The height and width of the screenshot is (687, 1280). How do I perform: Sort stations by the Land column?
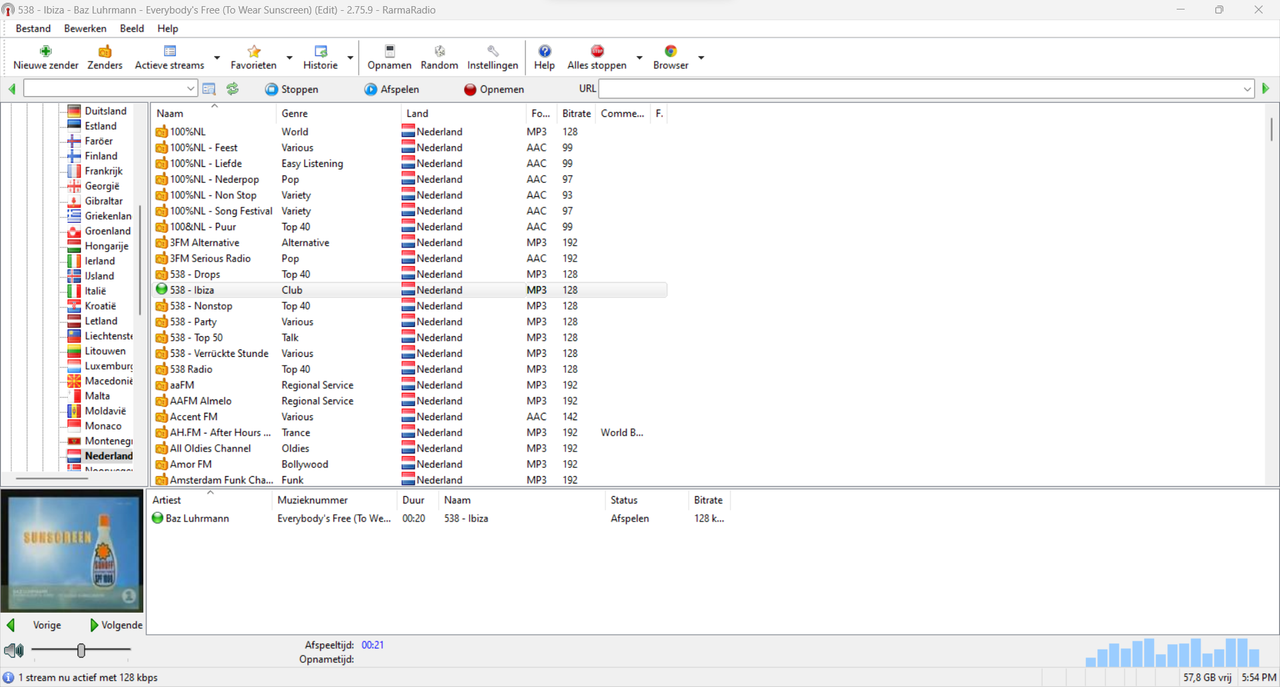(x=463, y=113)
